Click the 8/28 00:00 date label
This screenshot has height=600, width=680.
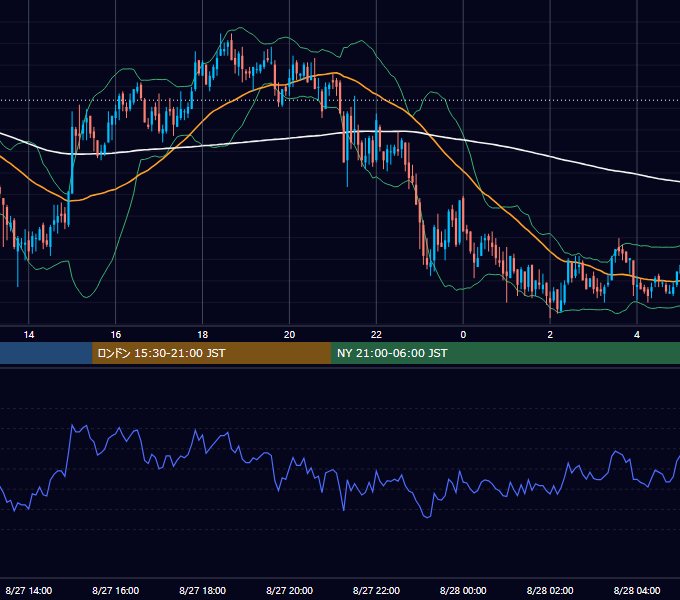463,590
